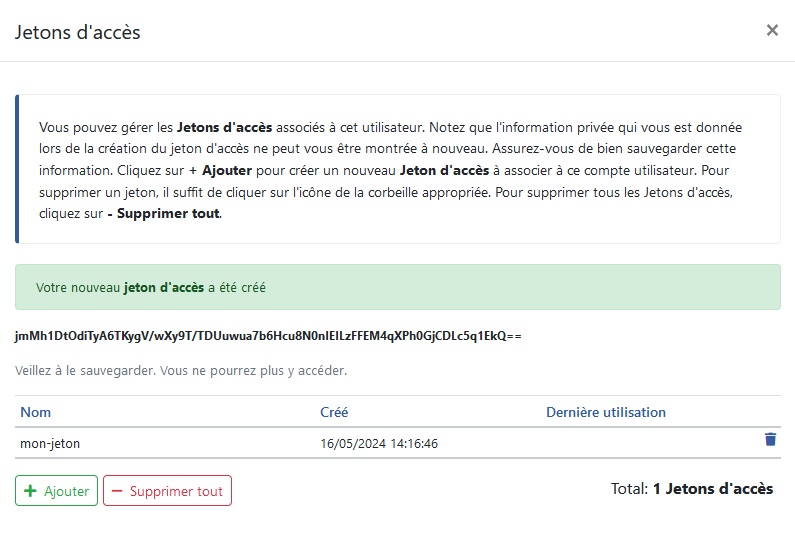Close the Jetons d'accès dialog
The image size is (795, 544).
[x=772, y=30]
